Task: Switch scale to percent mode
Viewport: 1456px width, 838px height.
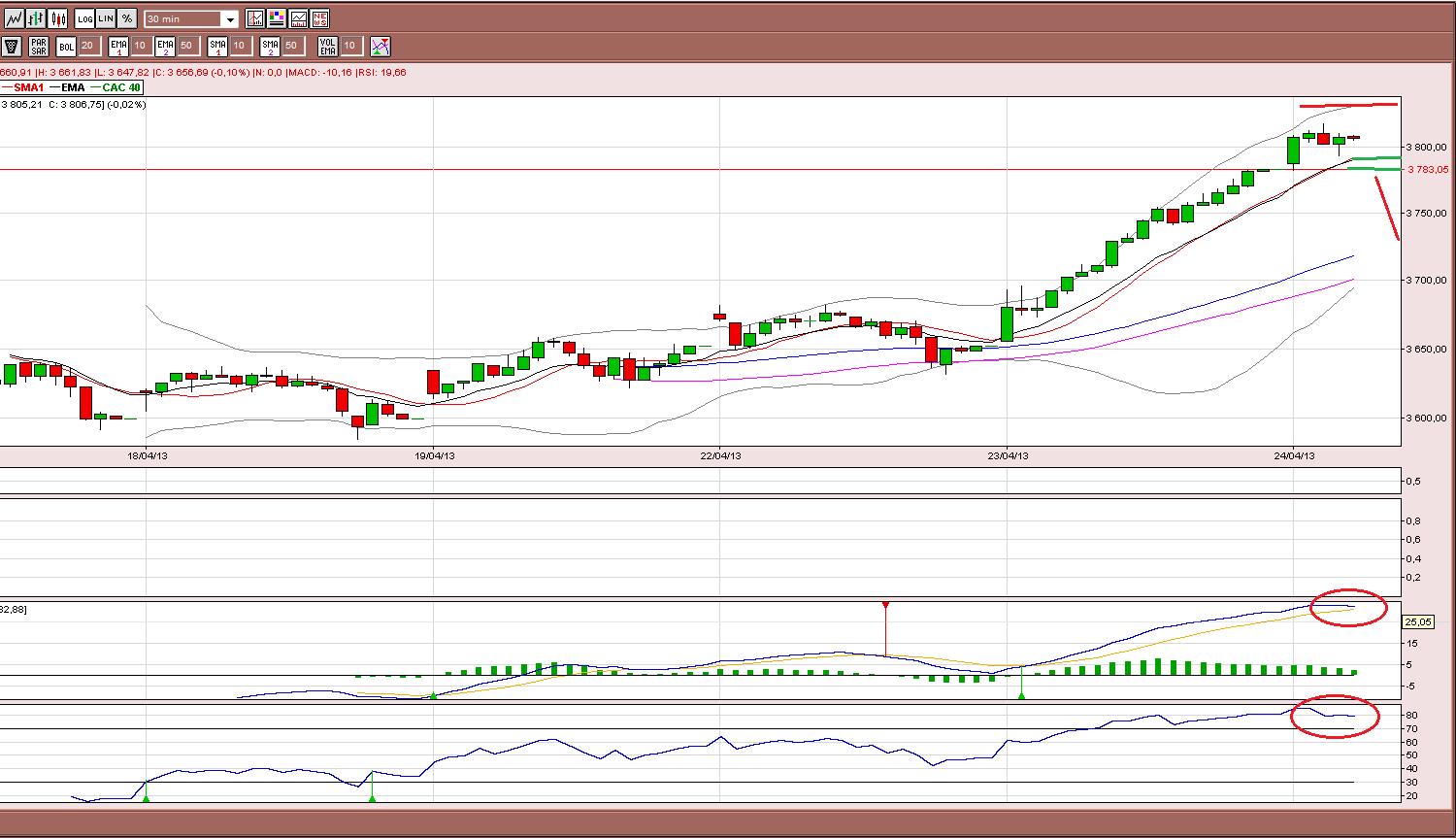Action: click(127, 18)
